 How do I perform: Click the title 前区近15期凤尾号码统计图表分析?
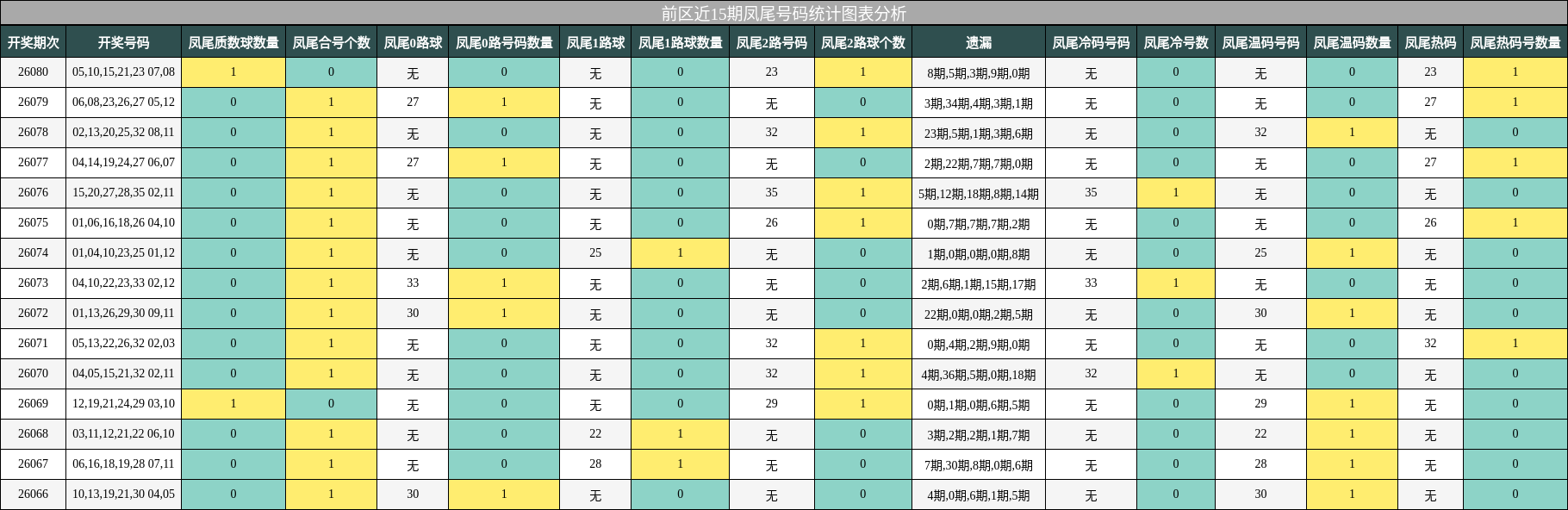click(x=783, y=13)
